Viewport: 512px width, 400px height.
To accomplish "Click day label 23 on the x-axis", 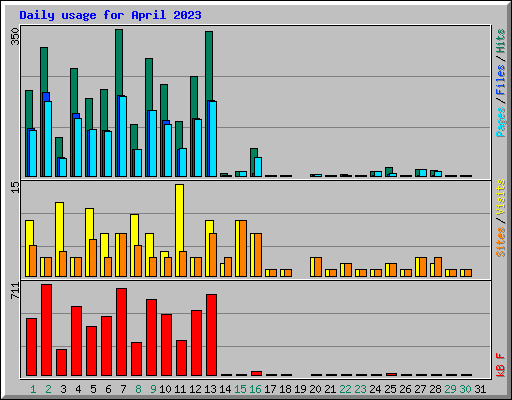I will click(360, 389).
